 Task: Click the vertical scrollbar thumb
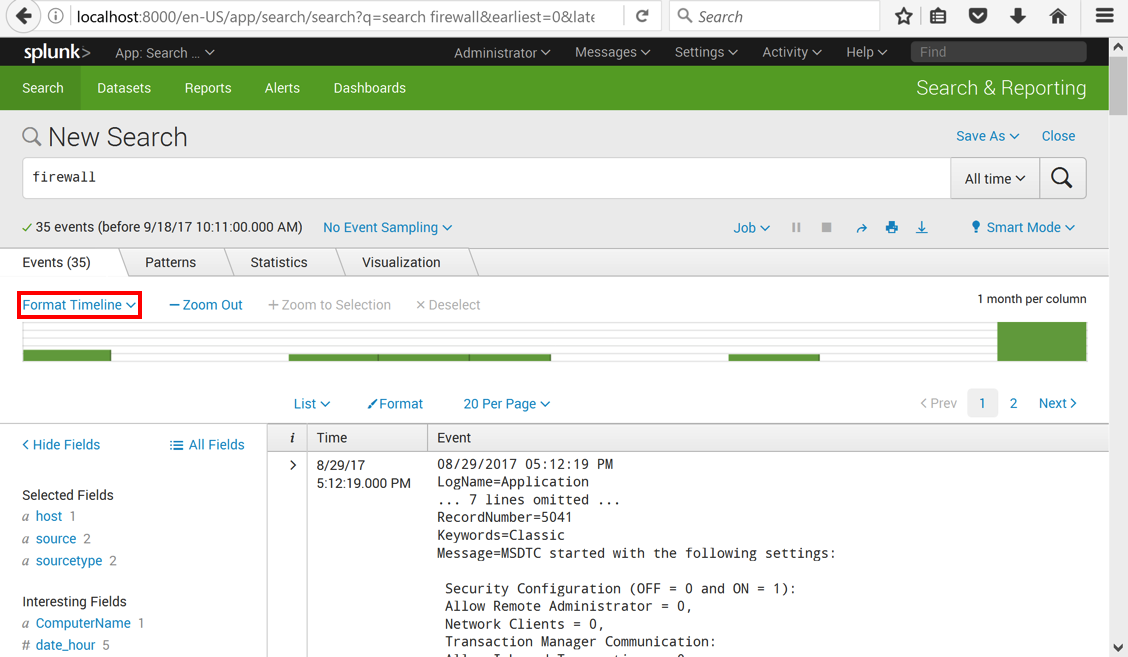tap(1118, 86)
